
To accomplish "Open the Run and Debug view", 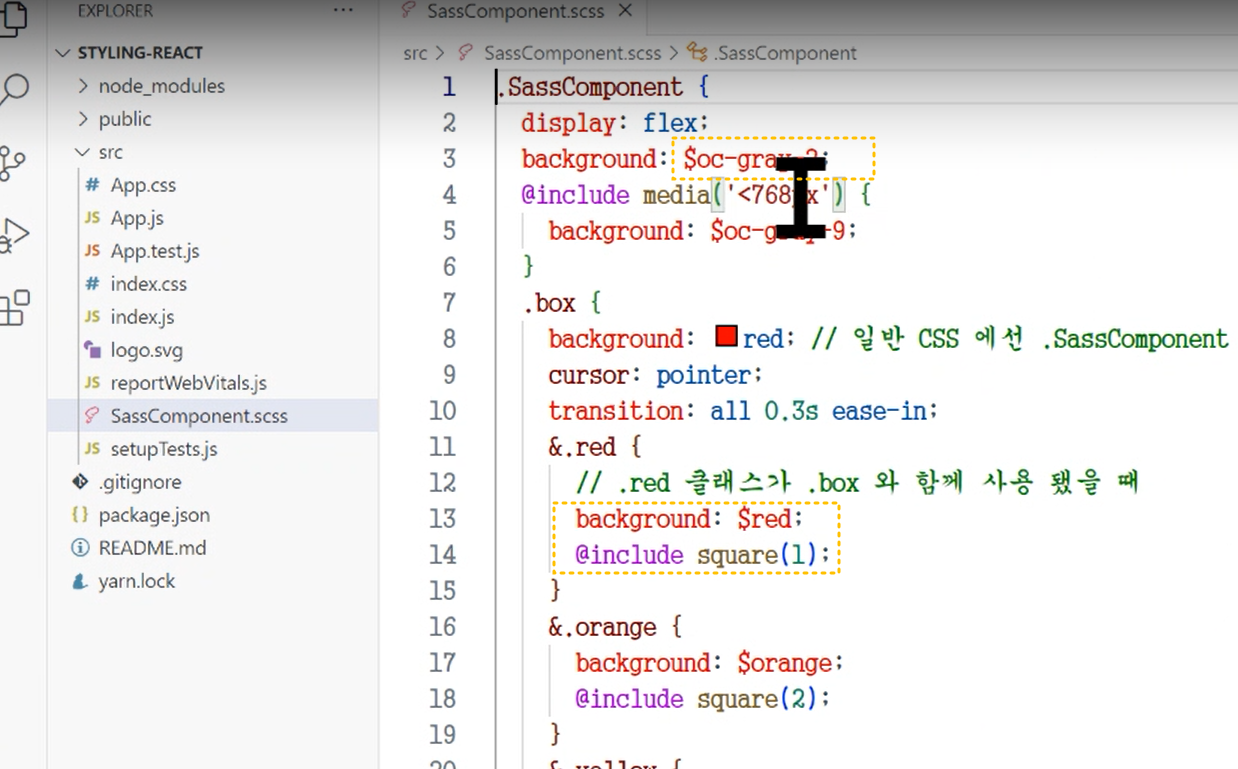I will pos(14,236).
